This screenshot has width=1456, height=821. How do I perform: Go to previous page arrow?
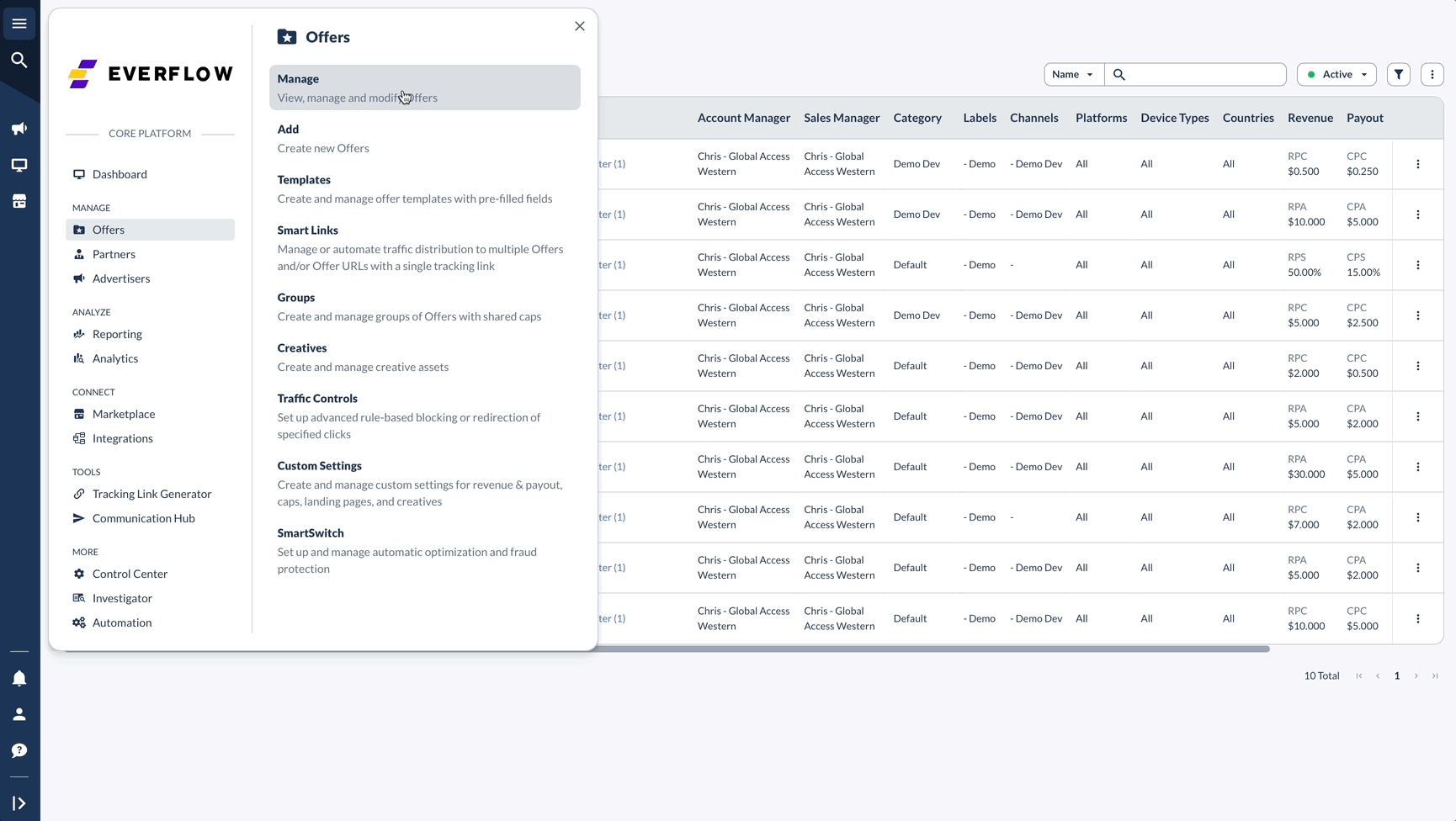[x=1378, y=675]
